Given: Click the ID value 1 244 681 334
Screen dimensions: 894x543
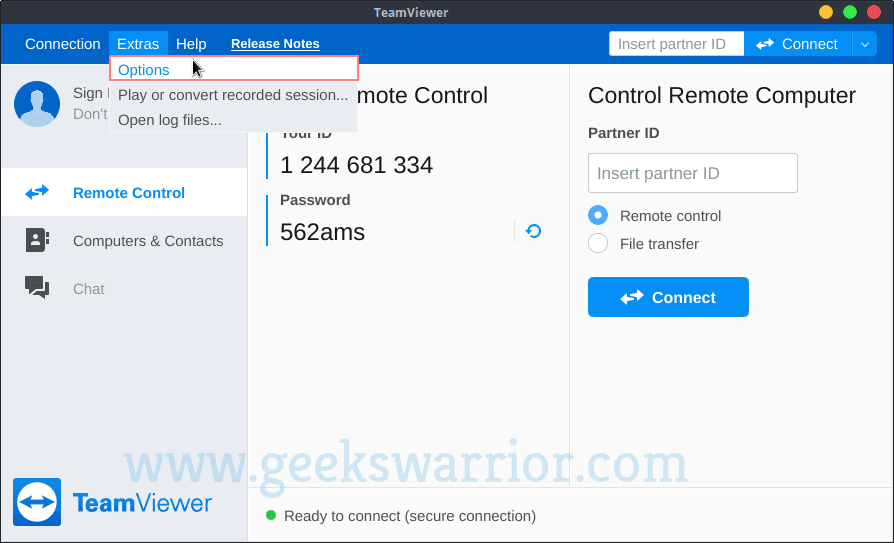Looking at the screenshot, I should (x=356, y=165).
